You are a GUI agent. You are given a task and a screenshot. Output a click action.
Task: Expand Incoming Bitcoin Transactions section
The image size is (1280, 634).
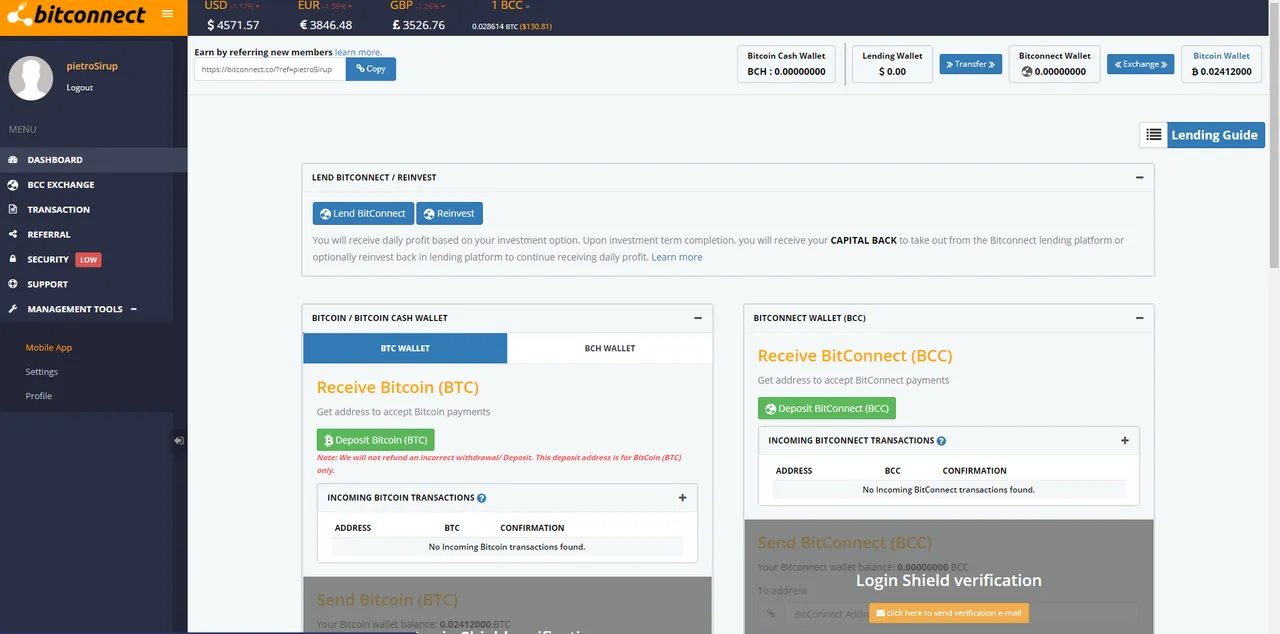[x=683, y=498]
